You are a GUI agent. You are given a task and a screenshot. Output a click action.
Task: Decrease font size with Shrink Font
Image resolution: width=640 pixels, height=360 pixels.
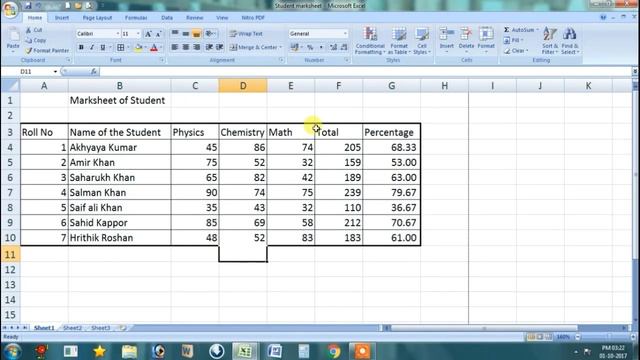click(158, 34)
